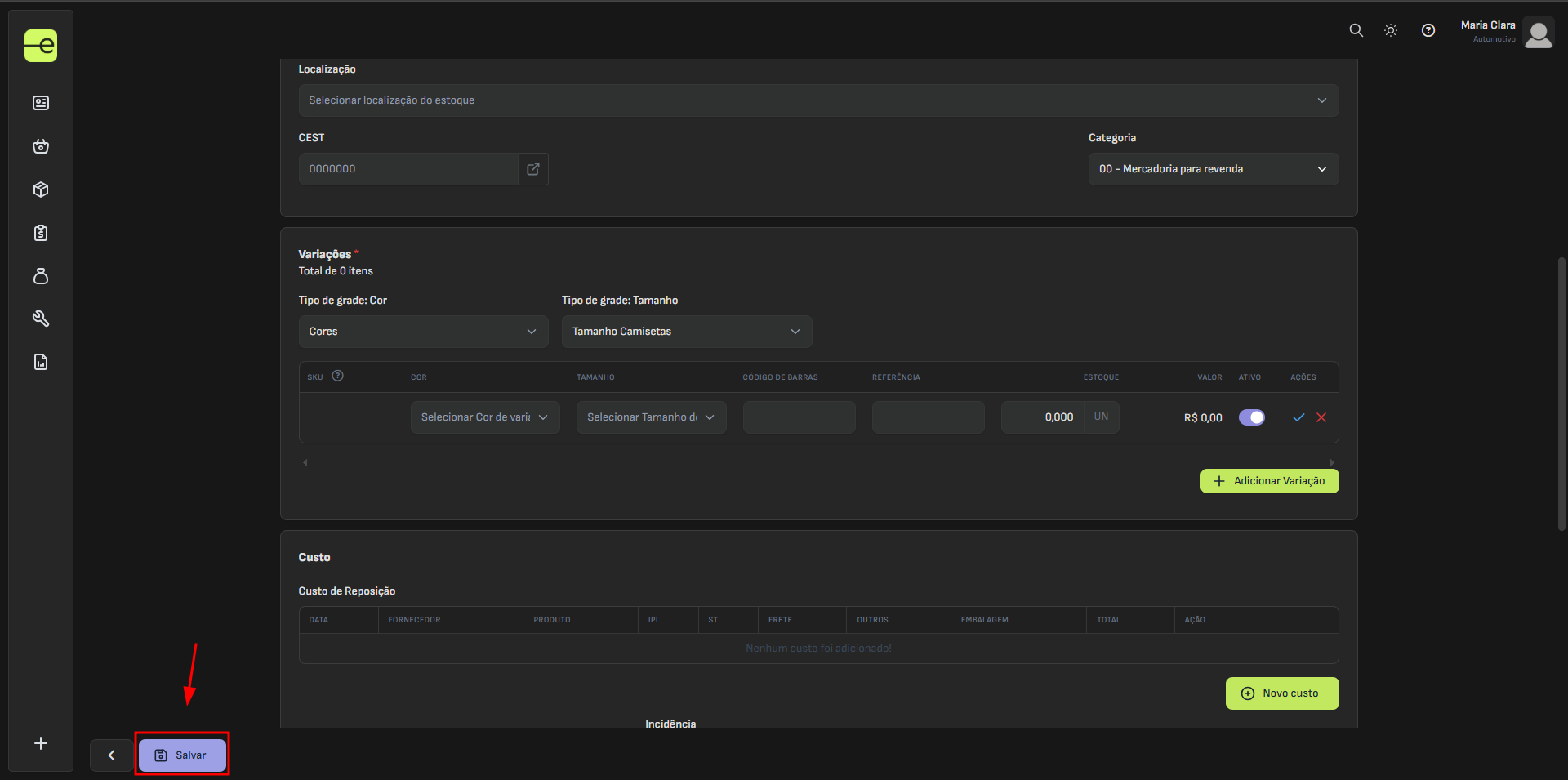The image size is (1568, 780).
Task: Click the Adicionar Variação button
Action: coord(1269,481)
